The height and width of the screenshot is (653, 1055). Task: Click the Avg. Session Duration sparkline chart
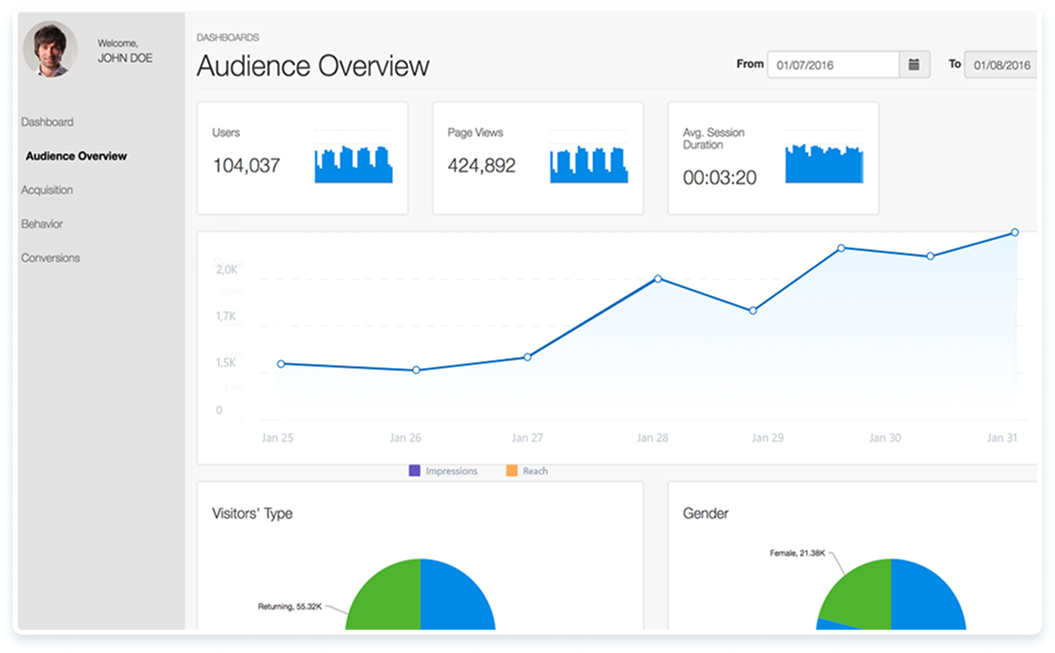(824, 164)
